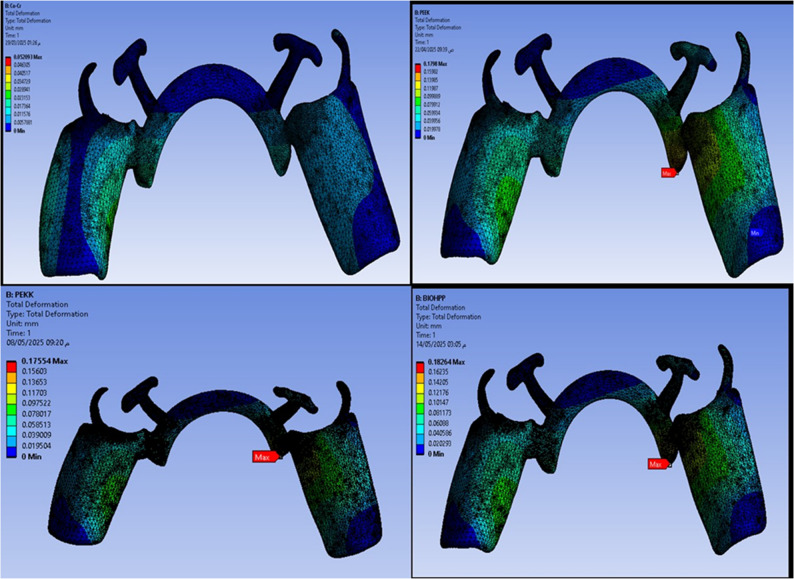This screenshot has height=579, width=794.
Task: Click the value 0.11703 in PEKK legend
Action: click(34, 393)
